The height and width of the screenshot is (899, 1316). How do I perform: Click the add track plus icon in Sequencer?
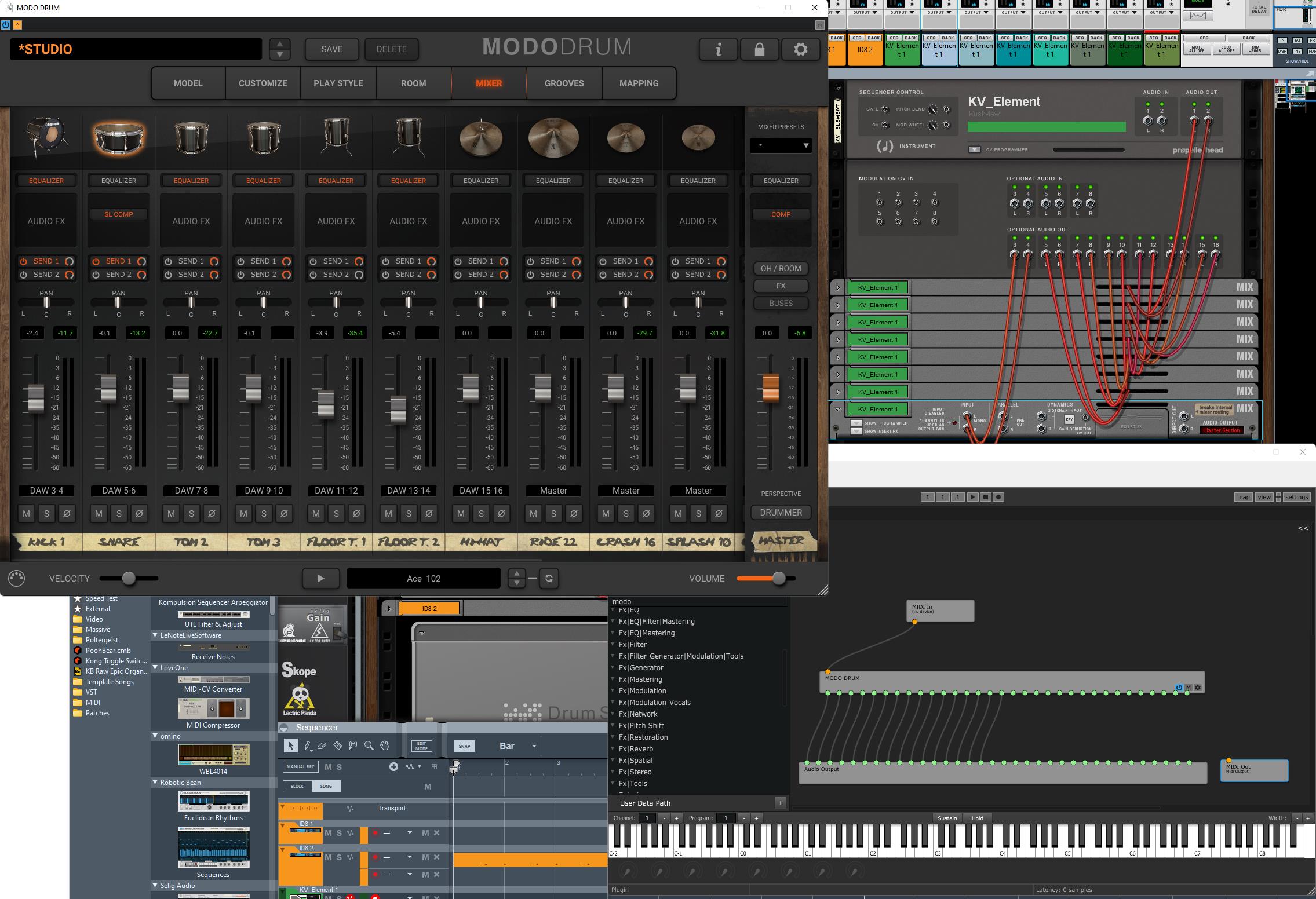click(x=393, y=767)
